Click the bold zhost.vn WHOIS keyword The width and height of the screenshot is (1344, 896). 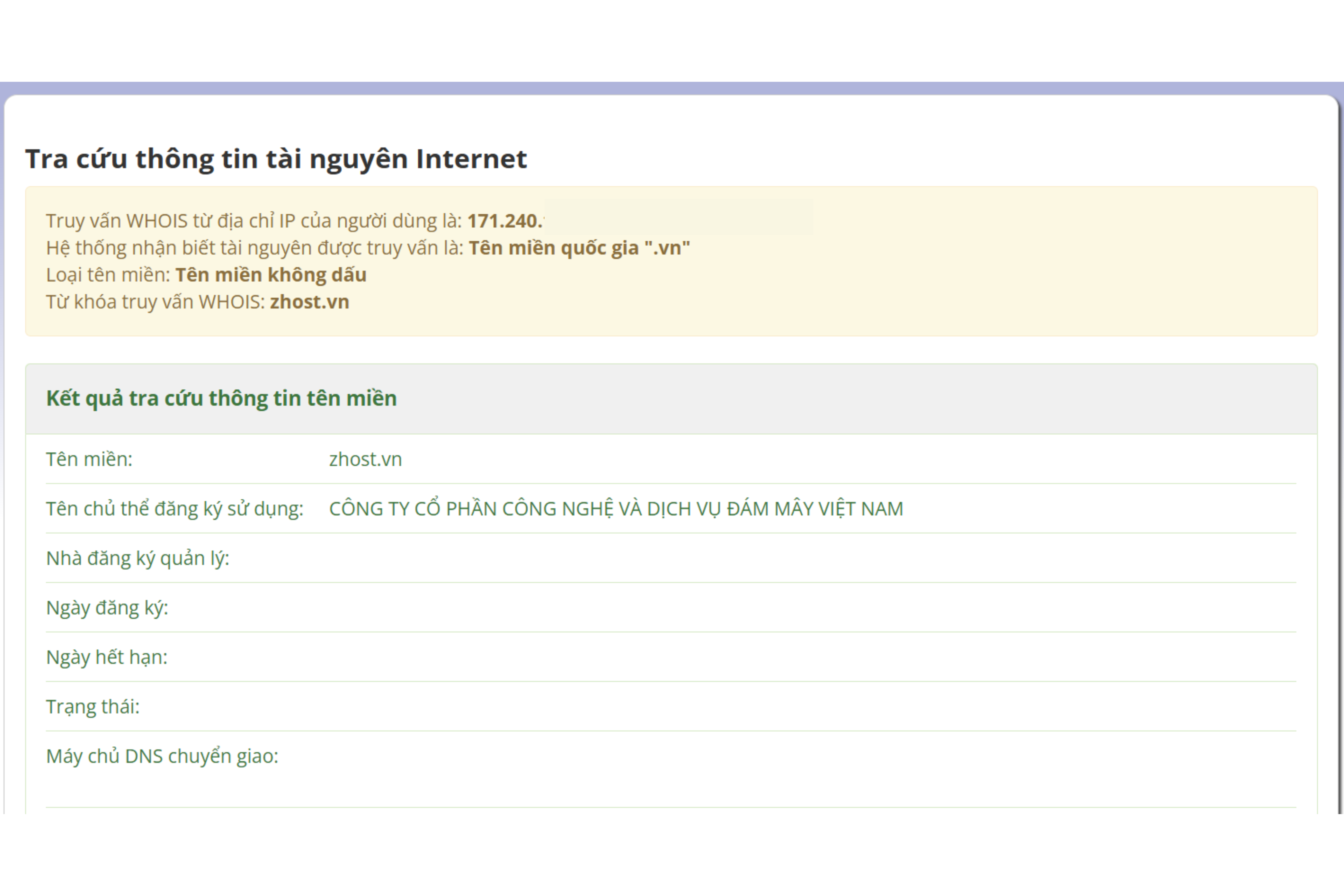(309, 302)
